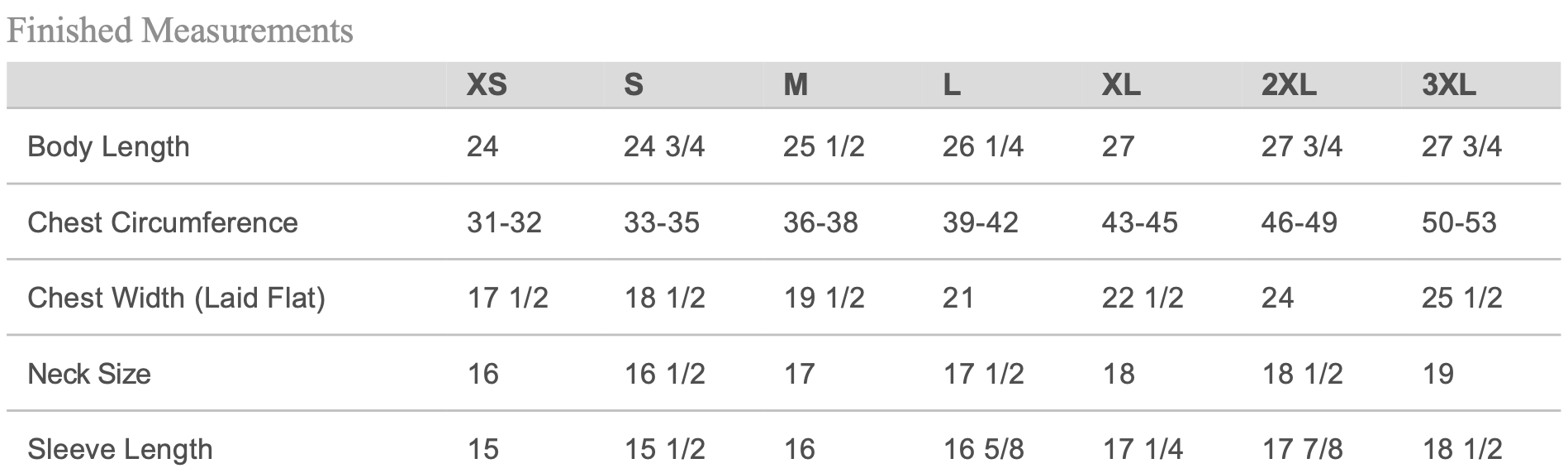Click Chest Circumference value 50-53
The width and height of the screenshot is (1568, 473).
[x=1459, y=222]
